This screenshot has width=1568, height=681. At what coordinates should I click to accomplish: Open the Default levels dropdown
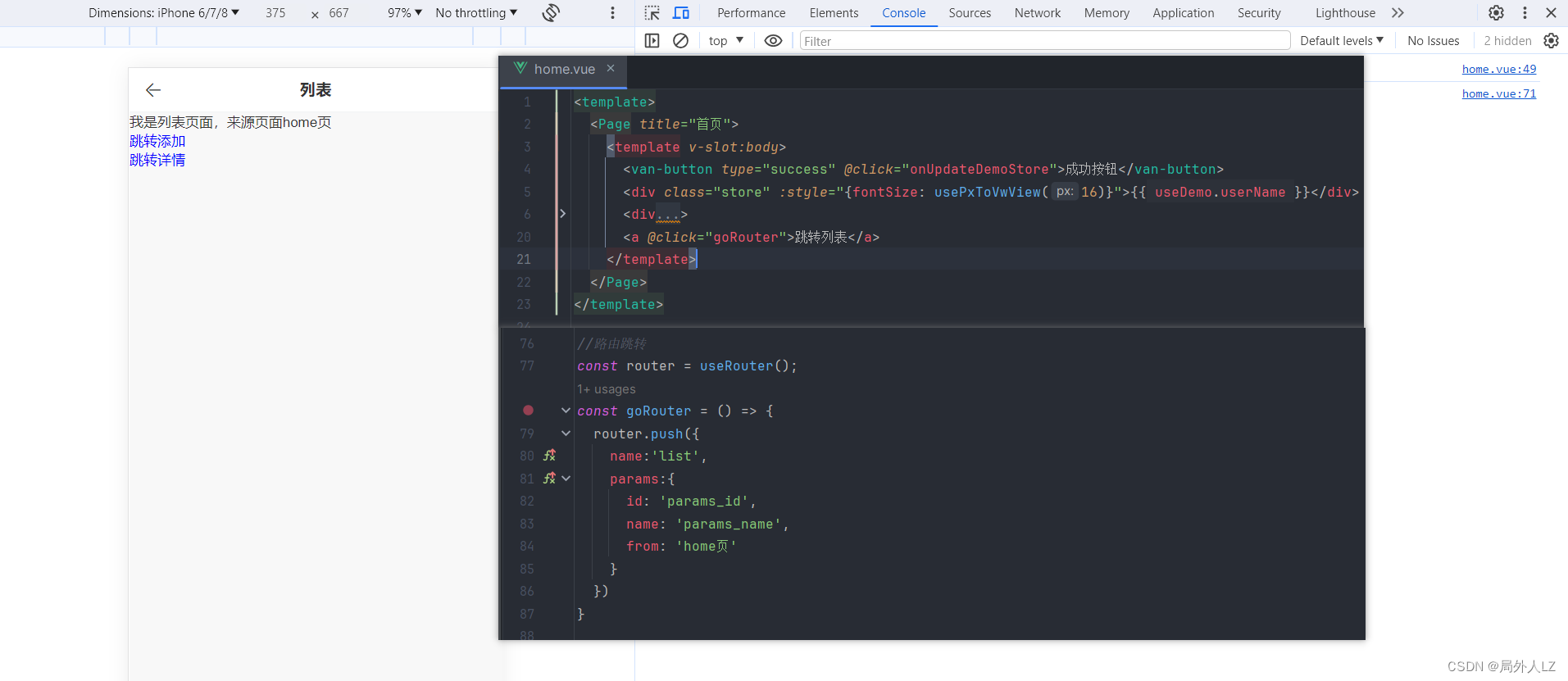pyautogui.click(x=1342, y=40)
